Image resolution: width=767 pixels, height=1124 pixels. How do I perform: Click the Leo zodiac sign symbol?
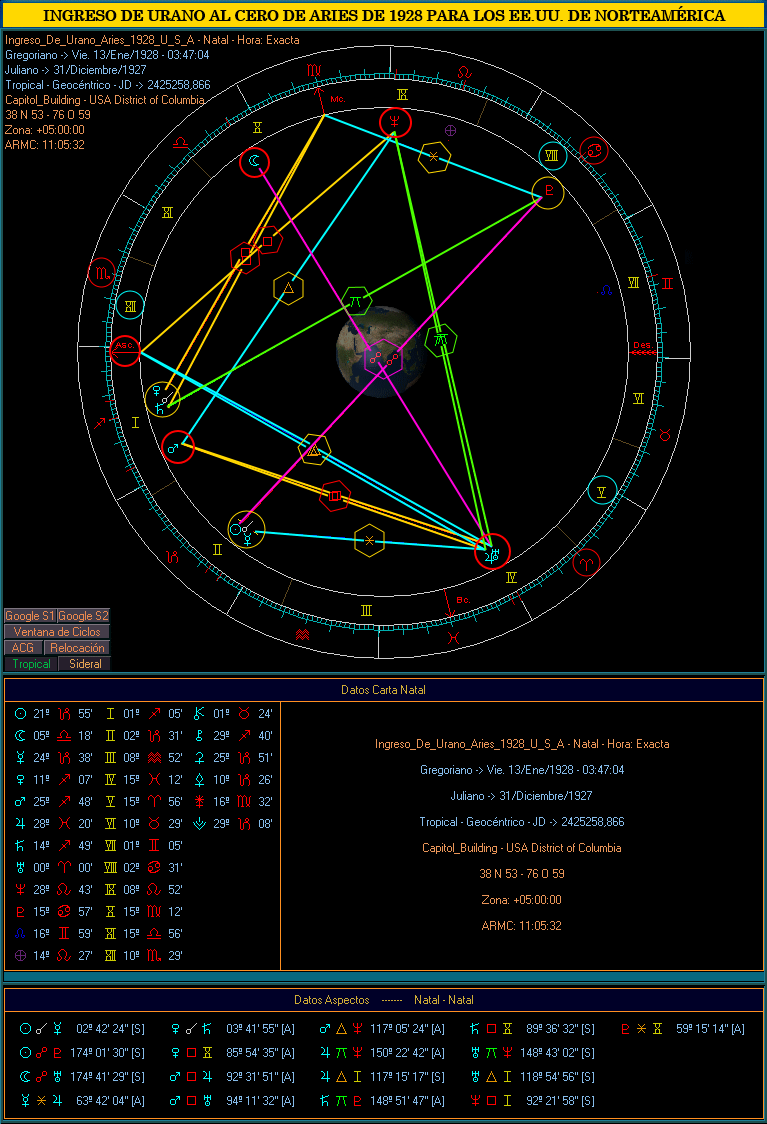coord(465,72)
